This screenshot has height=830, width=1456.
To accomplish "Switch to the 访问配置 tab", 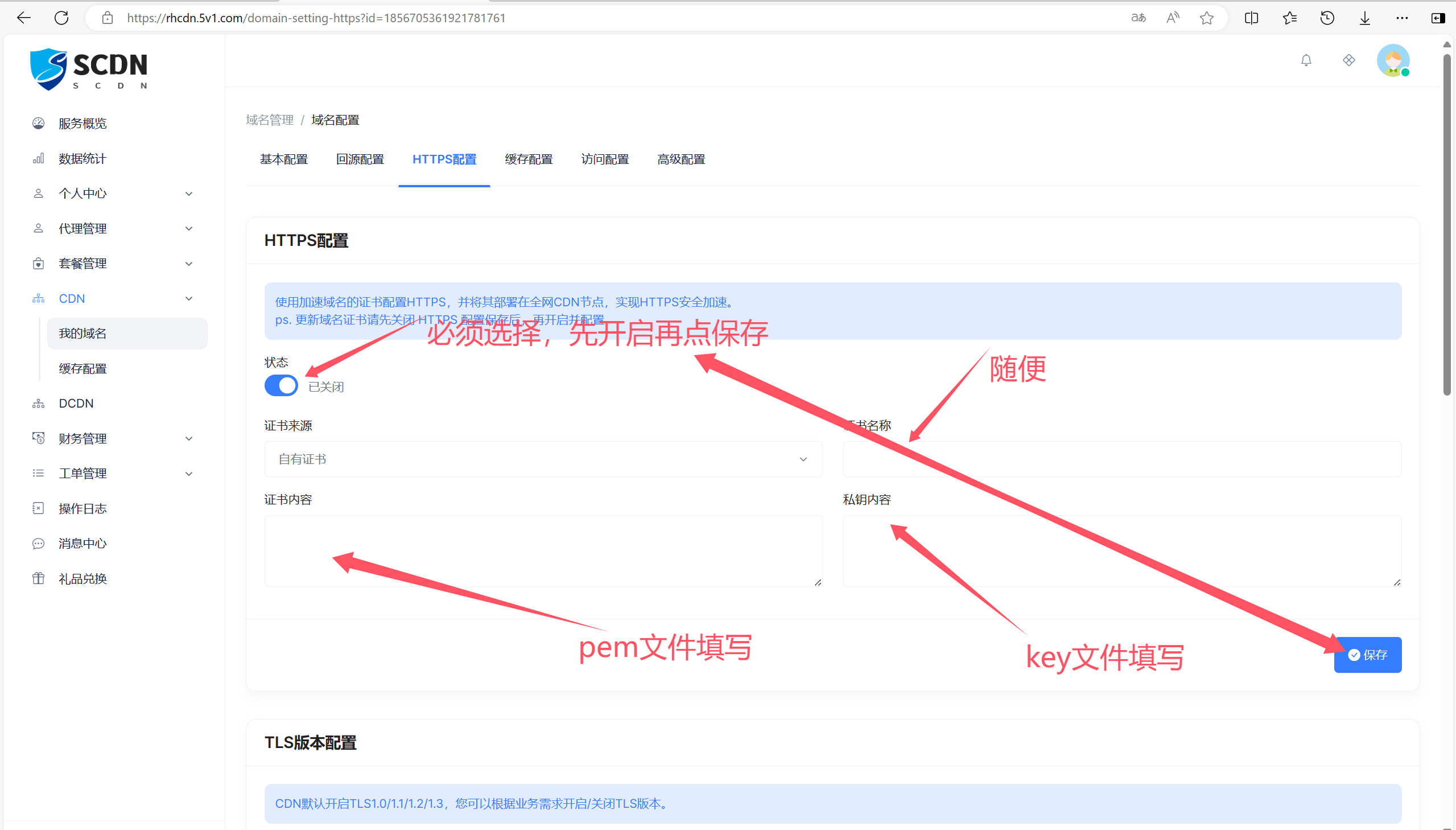I will [604, 159].
